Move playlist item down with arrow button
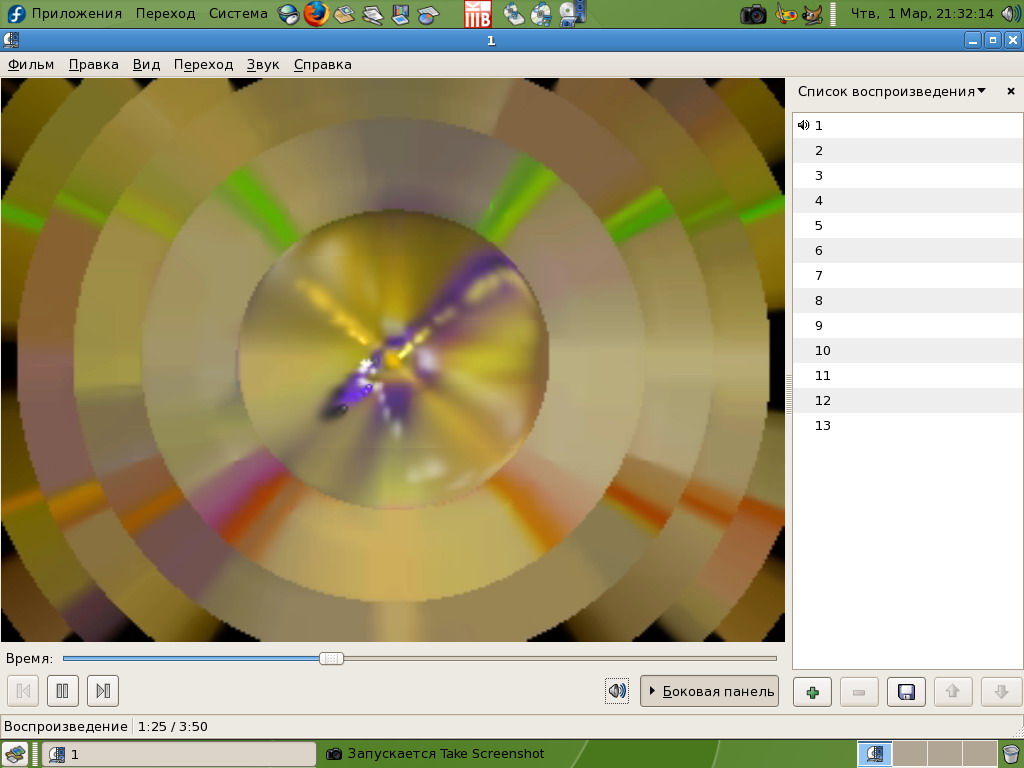The width and height of the screenshot is (1024, 768). (1001, 692)
